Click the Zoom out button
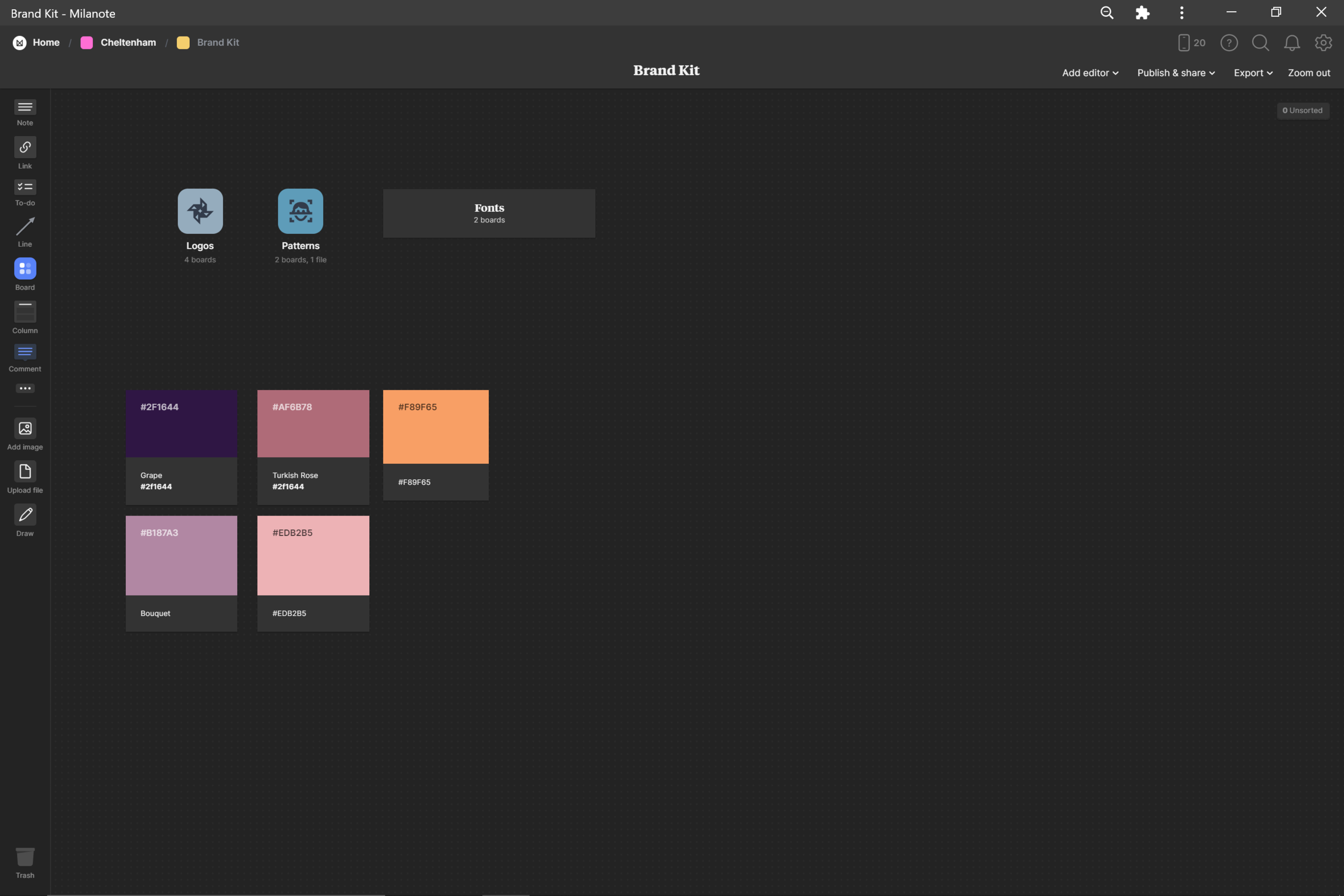 coord(1309,73)
